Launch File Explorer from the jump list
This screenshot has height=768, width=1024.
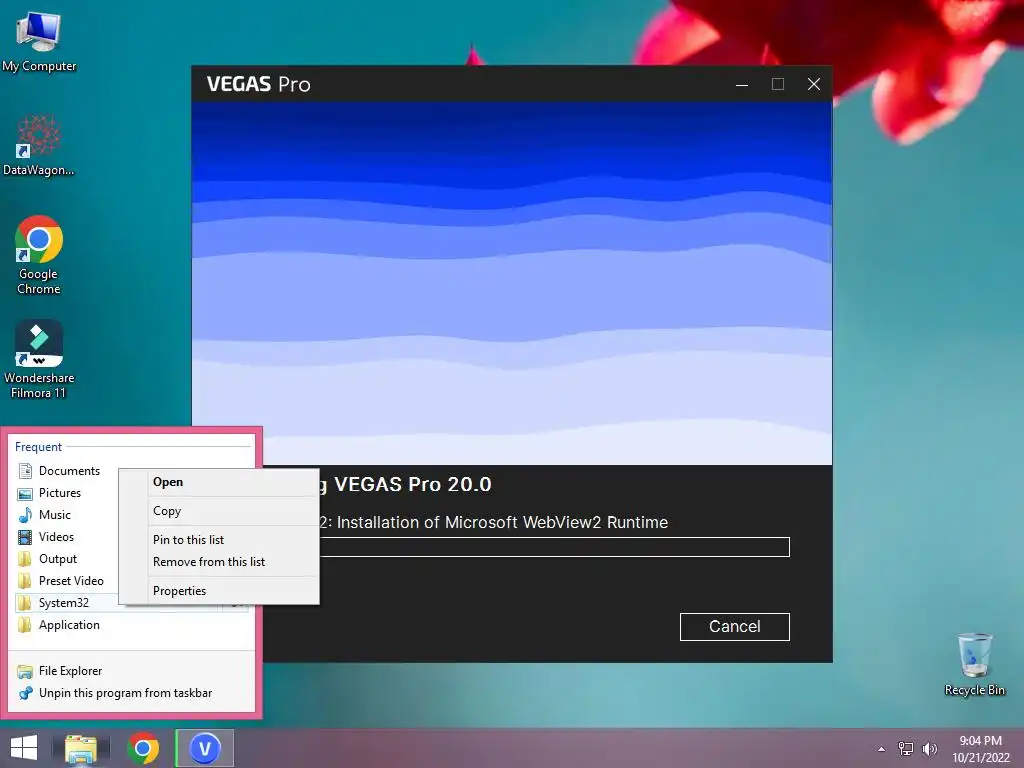point(131,671)
